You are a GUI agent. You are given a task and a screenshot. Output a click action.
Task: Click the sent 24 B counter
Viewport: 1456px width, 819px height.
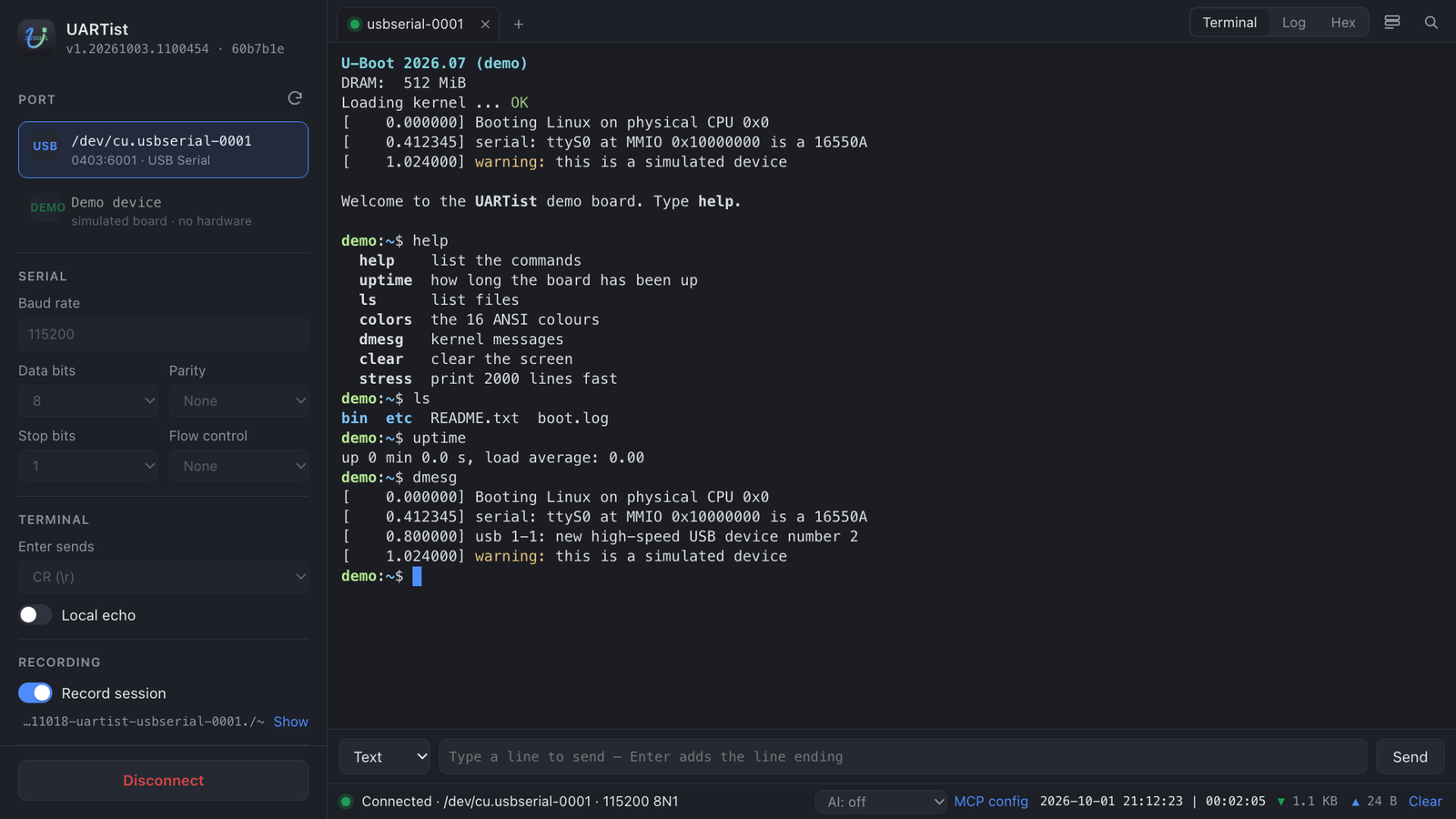tap(1374, 802)
